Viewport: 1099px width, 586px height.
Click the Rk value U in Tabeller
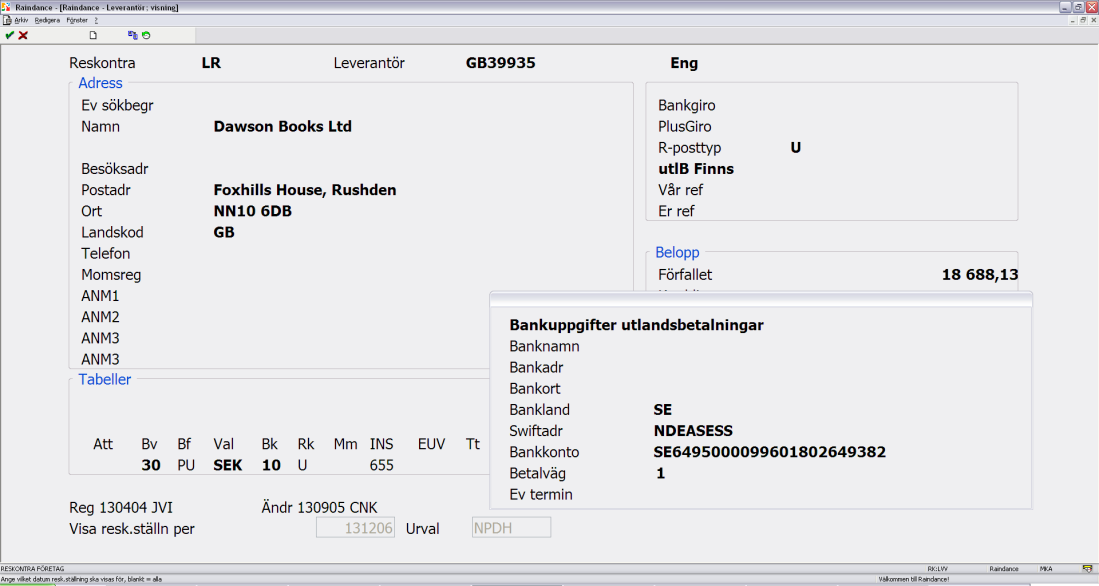pyautogui.click(x=302, y=465)
